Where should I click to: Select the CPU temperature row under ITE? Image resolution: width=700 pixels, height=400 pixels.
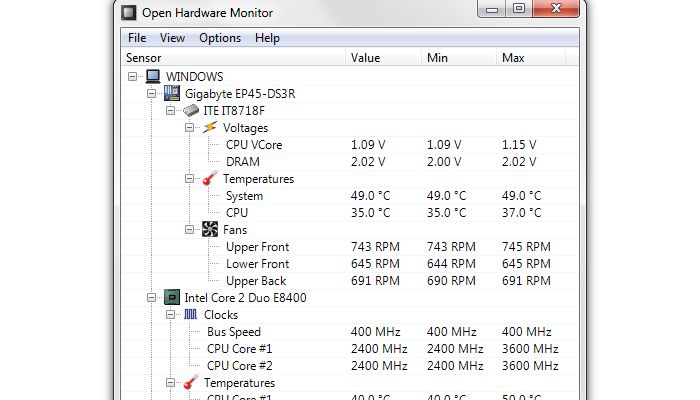[x=350, y=212]
